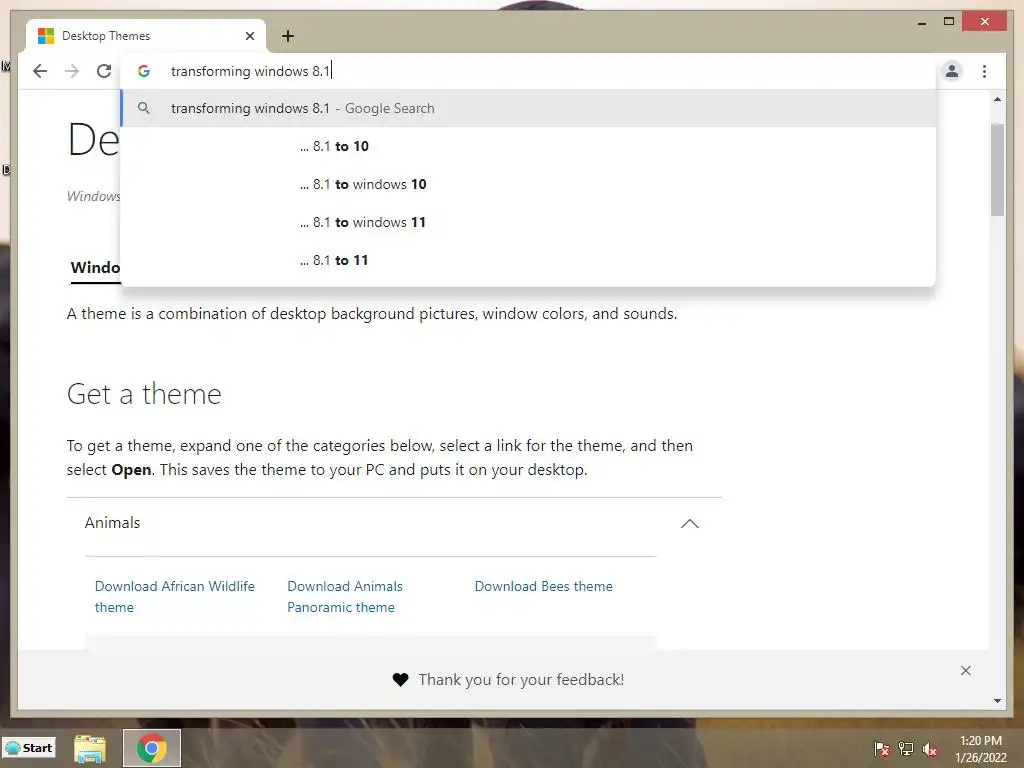
Task: Open the Chrome profile avatar icon
Action: (952, 71)
